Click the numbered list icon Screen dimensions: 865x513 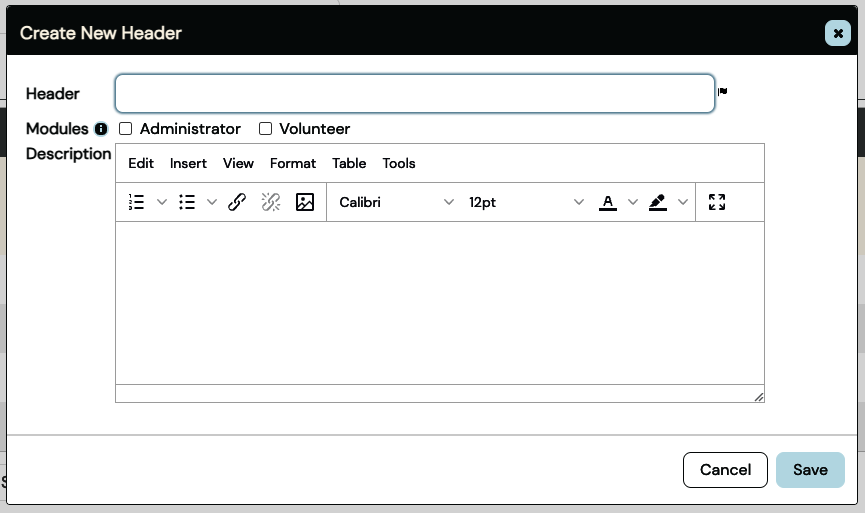137,202
